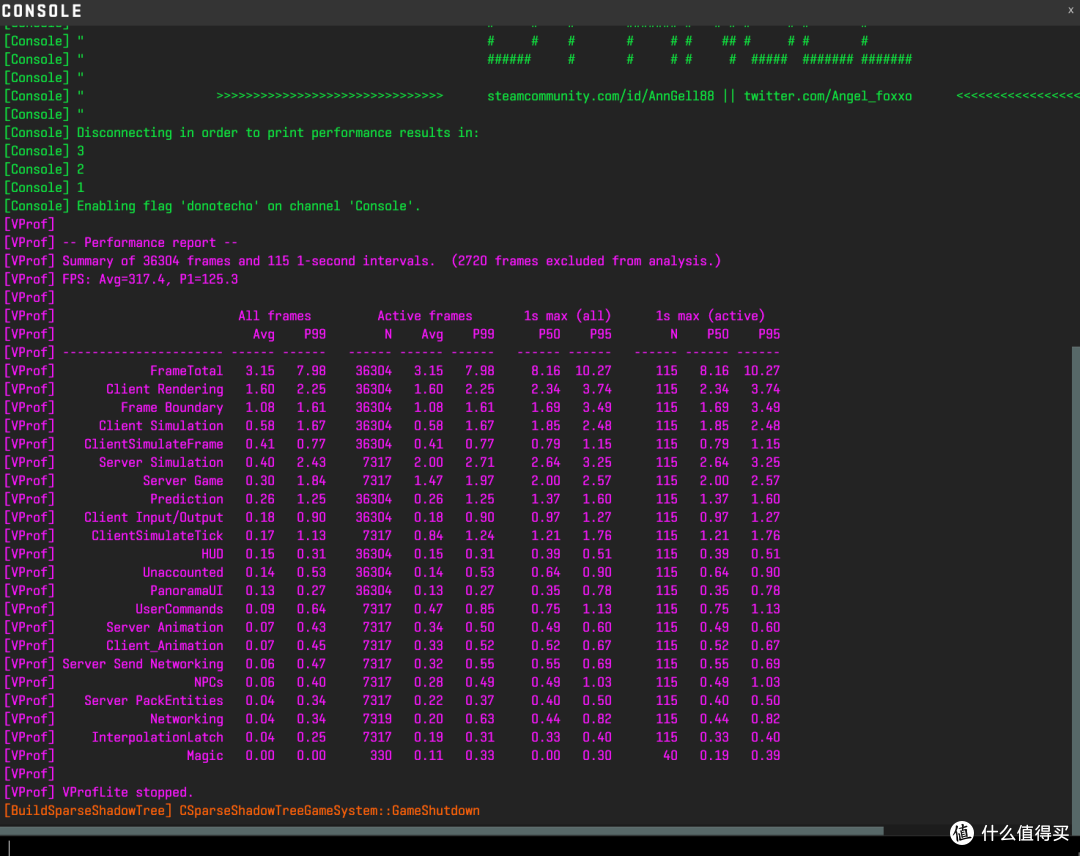Click the 'ClientSimulateTick' row label
Screen dimensions: 1080x856
point(158,535)
